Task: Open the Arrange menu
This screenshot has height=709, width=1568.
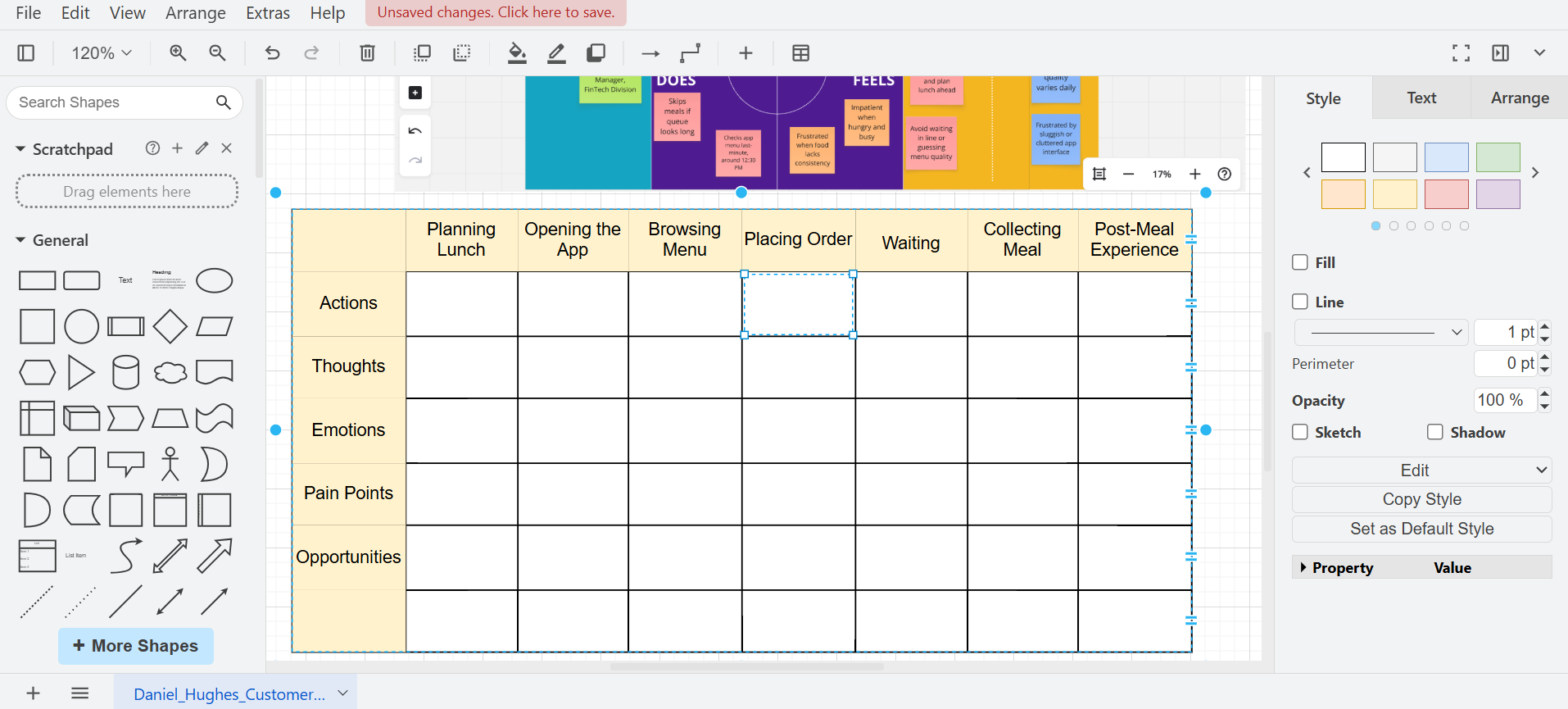Action: click(x=196, y=13)
